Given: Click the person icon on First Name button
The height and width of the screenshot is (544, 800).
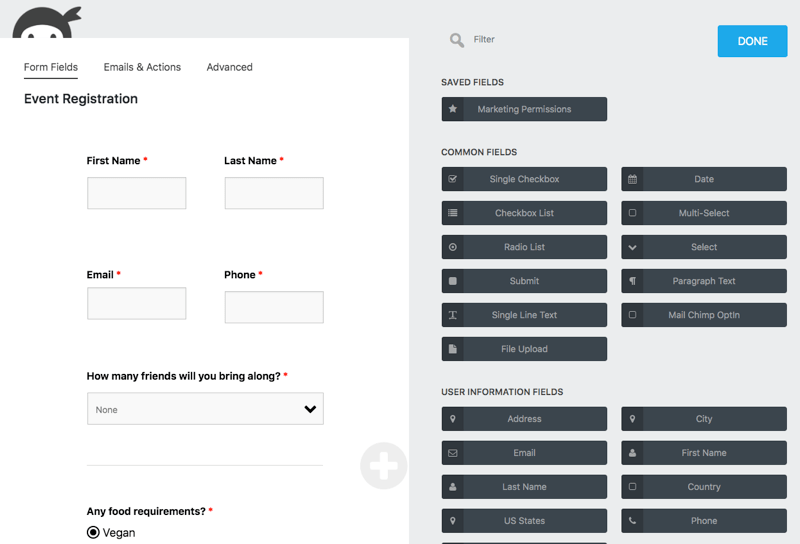Looking at the screenshot, I should 632,453.
